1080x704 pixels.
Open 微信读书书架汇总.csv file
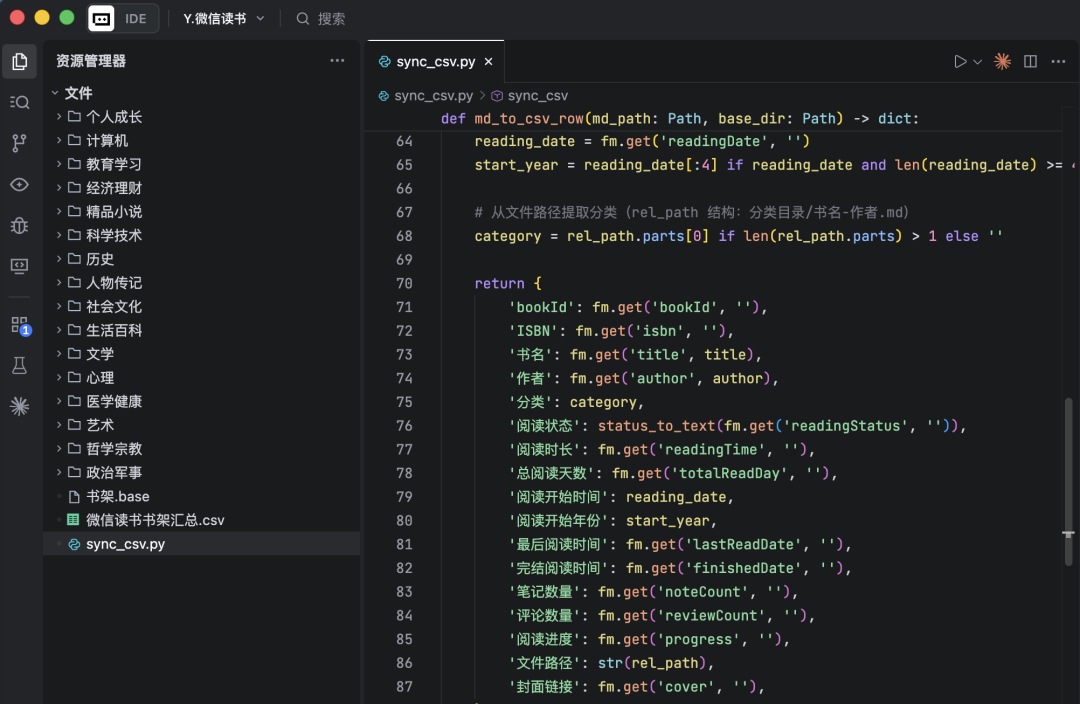tap(155, 520)
